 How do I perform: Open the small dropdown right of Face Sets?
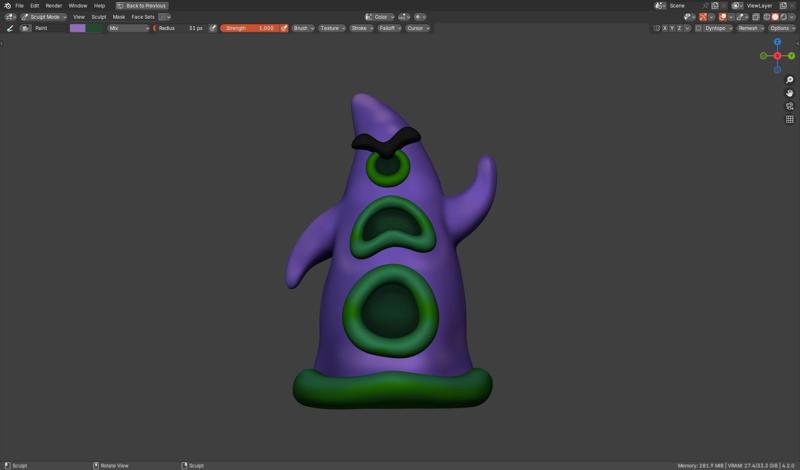(x=164, y=17)
